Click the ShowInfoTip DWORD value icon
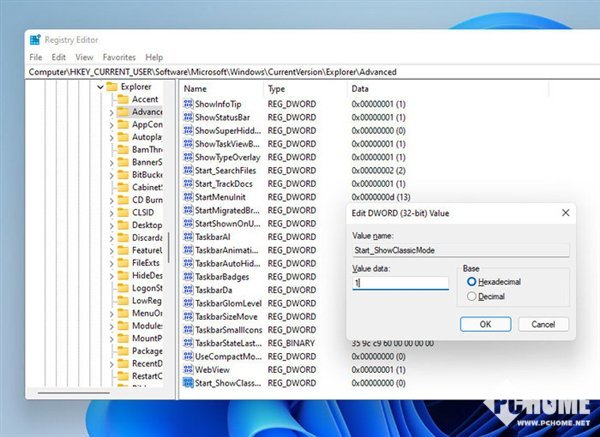The width and height of the screenshot is (600, 437). pos(188,104)
